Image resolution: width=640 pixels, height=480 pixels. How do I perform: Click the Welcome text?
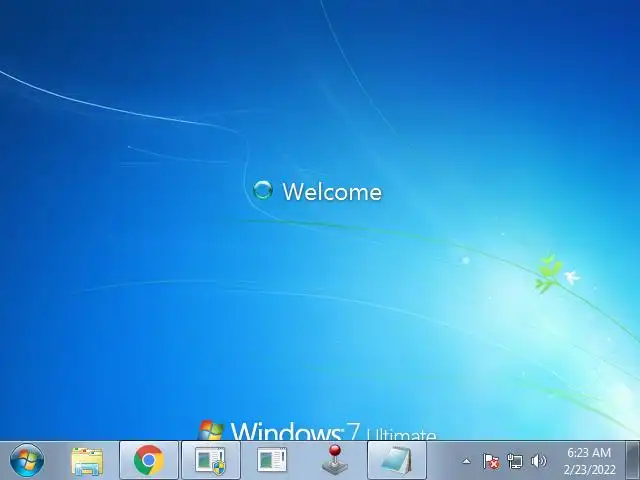[332, 191]
